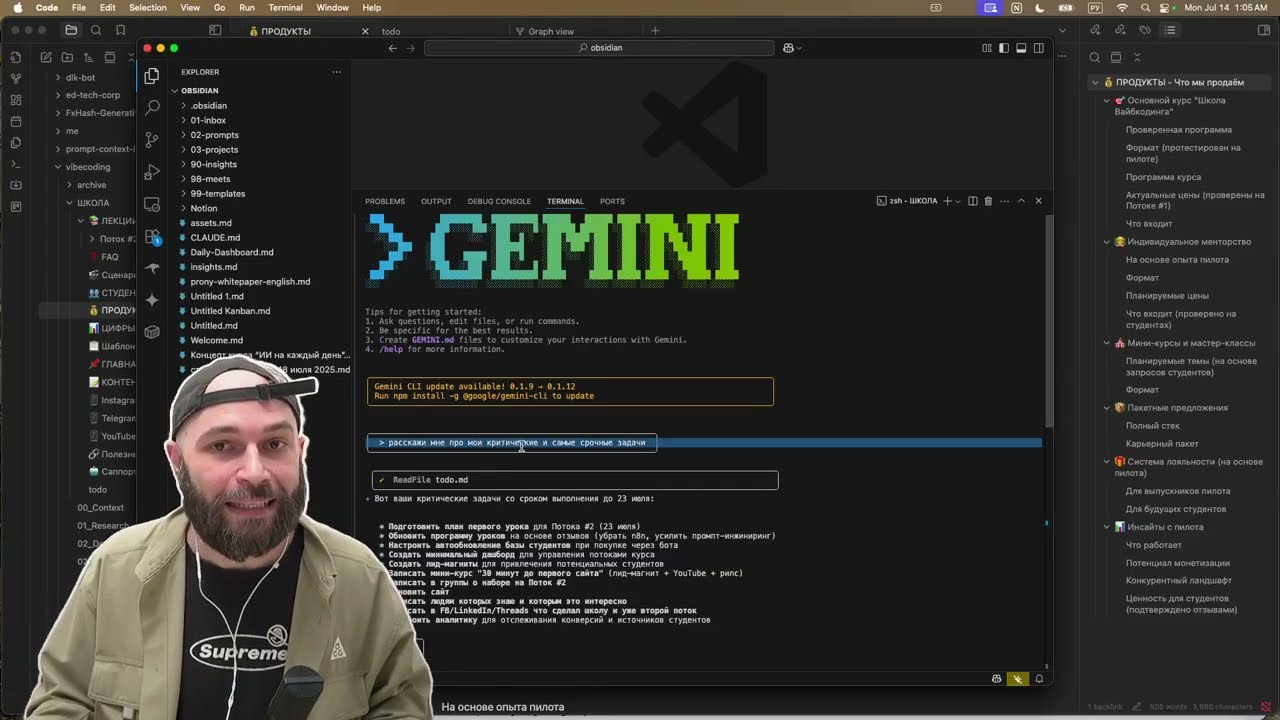Open the Source Control view in activity bar

click(x=152, y=139)
